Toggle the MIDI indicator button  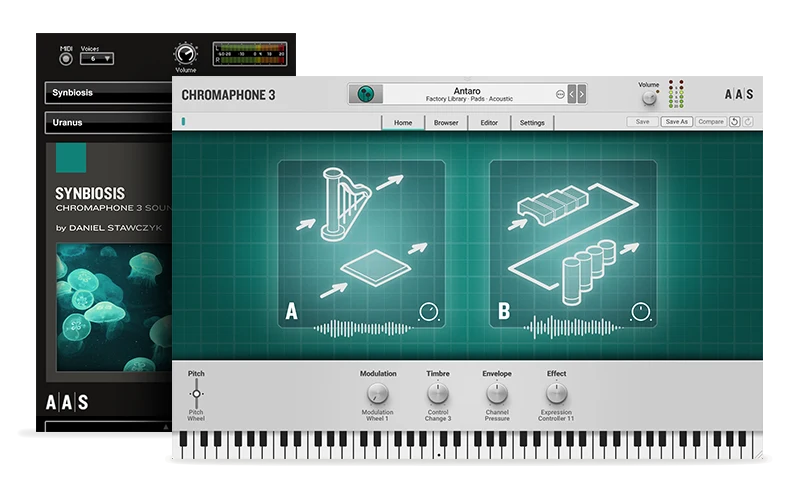click(66, 59)
